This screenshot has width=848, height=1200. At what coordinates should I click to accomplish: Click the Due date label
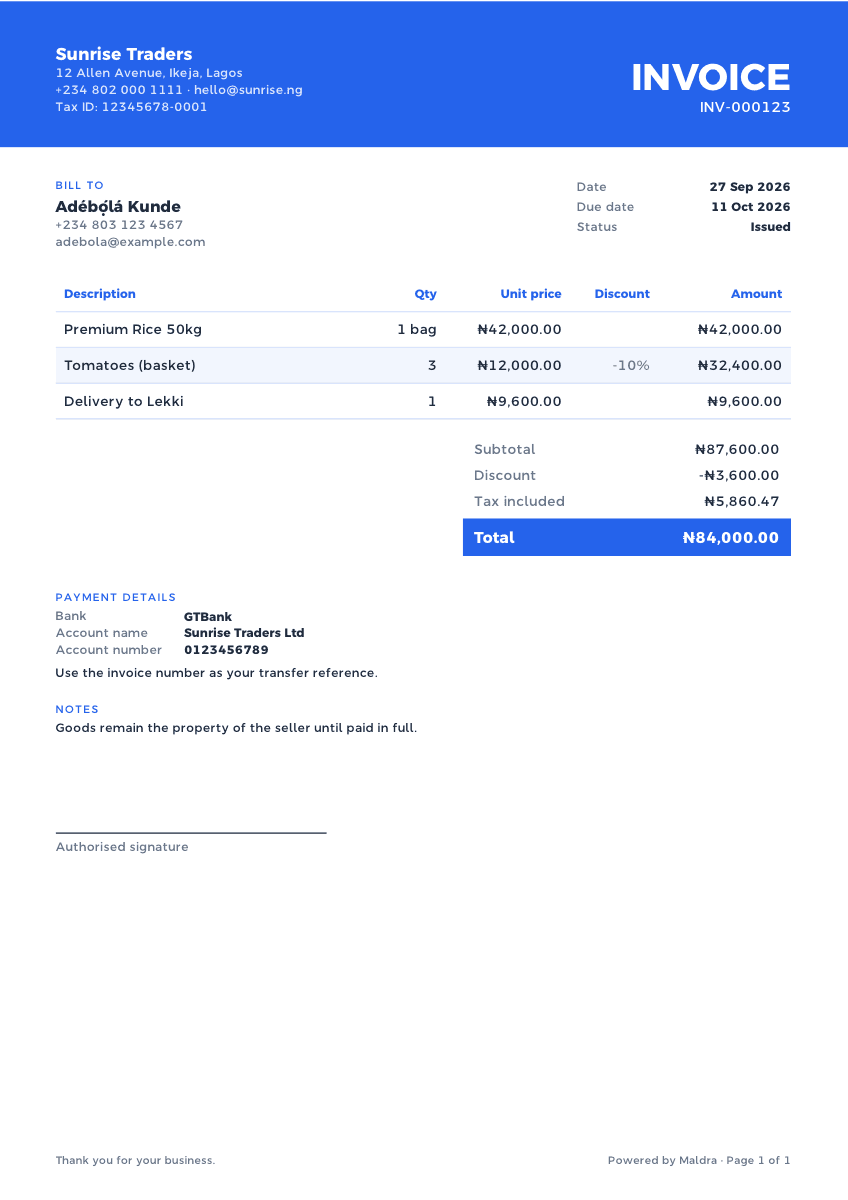tap(605, 207)
